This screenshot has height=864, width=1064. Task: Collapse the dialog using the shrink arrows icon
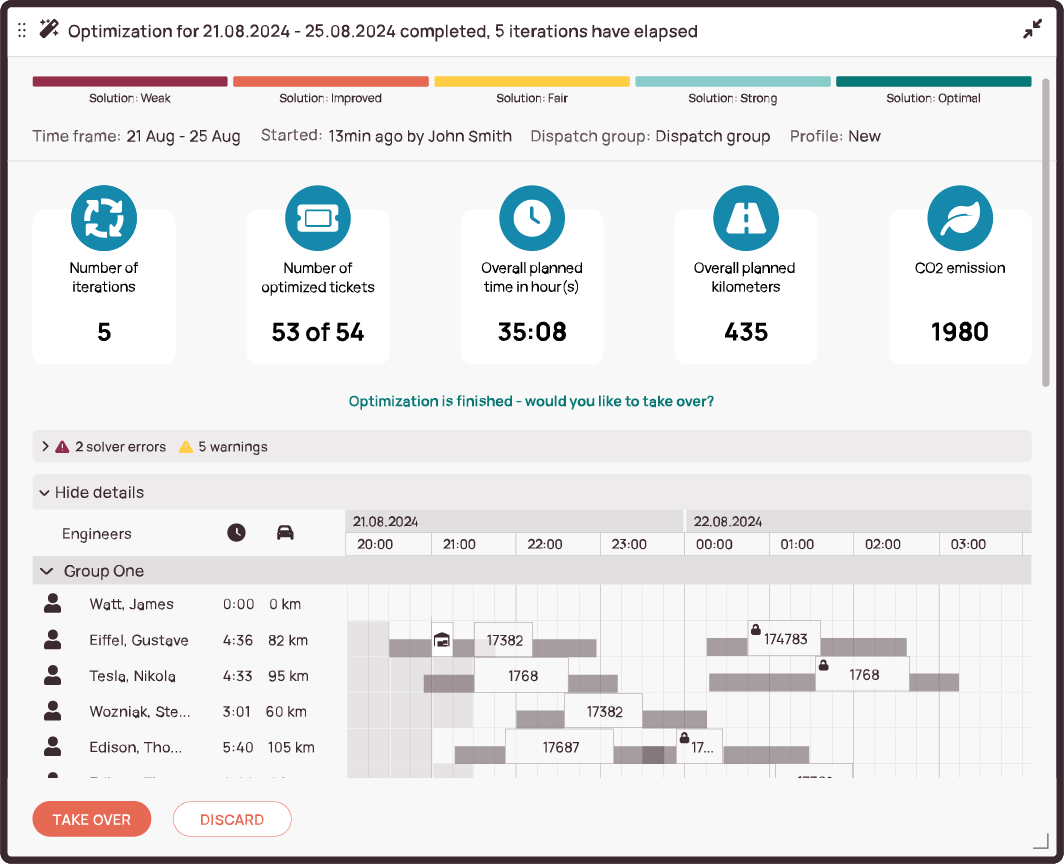[x=1032, y=31]
